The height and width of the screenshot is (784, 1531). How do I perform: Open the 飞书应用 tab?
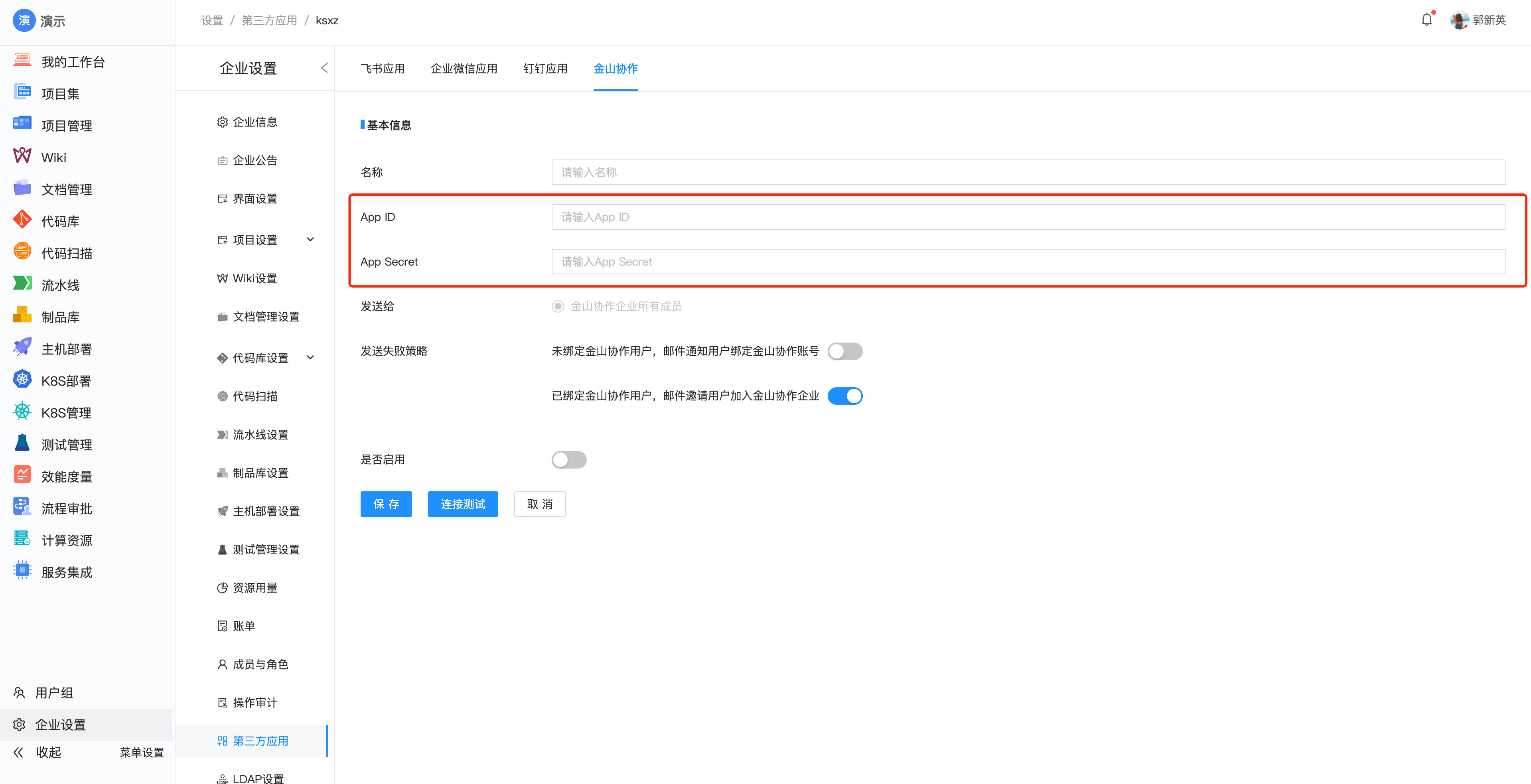(x=382, y=68)
